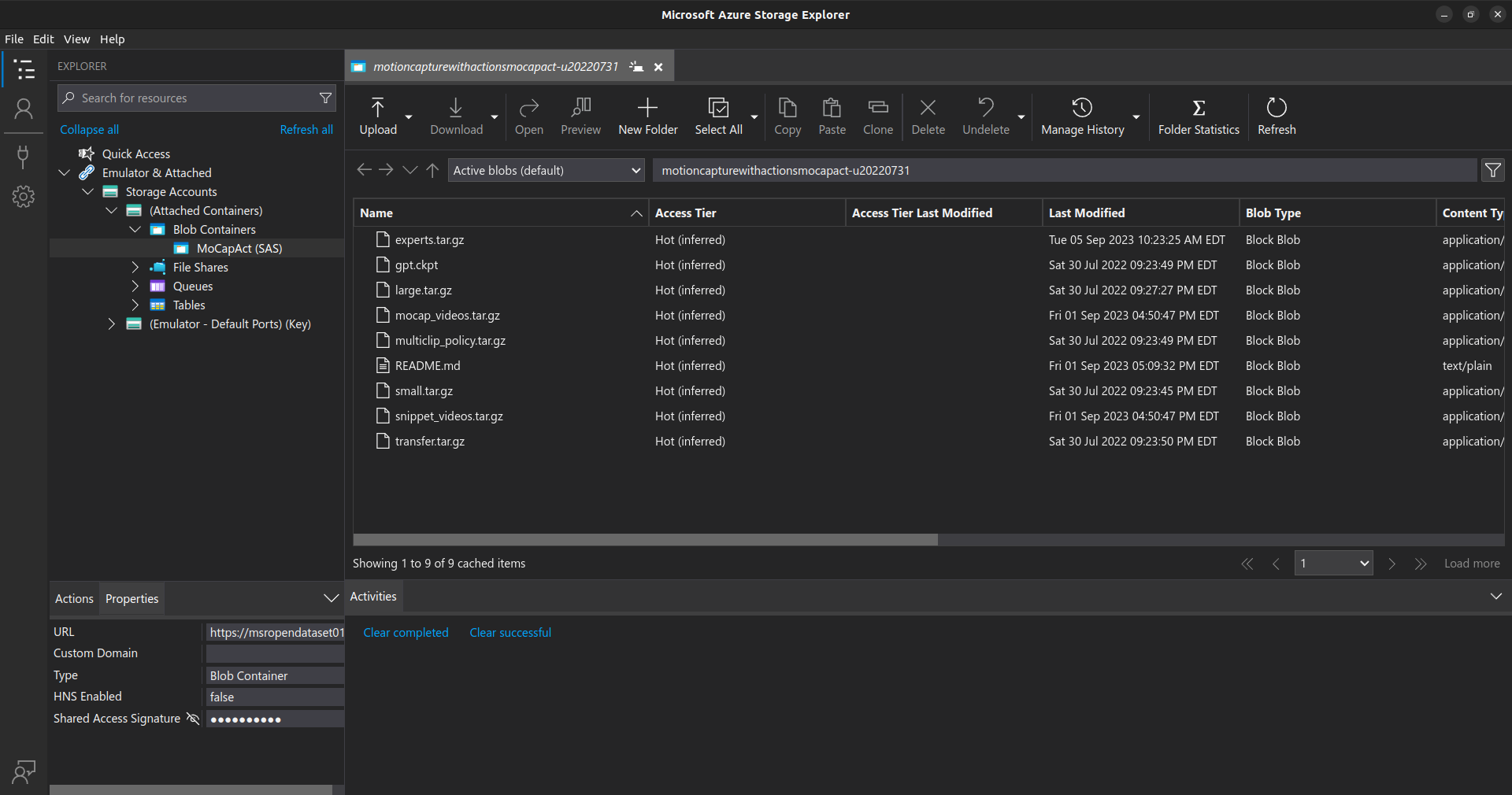Open the Undelete dropdown arrow
1512x795 pixels.
tap(1021, 116)
